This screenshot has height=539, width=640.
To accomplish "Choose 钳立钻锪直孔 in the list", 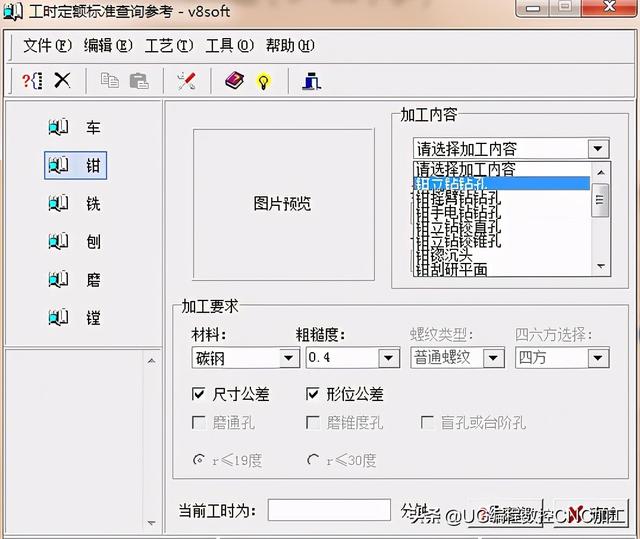I will point(502,226).
